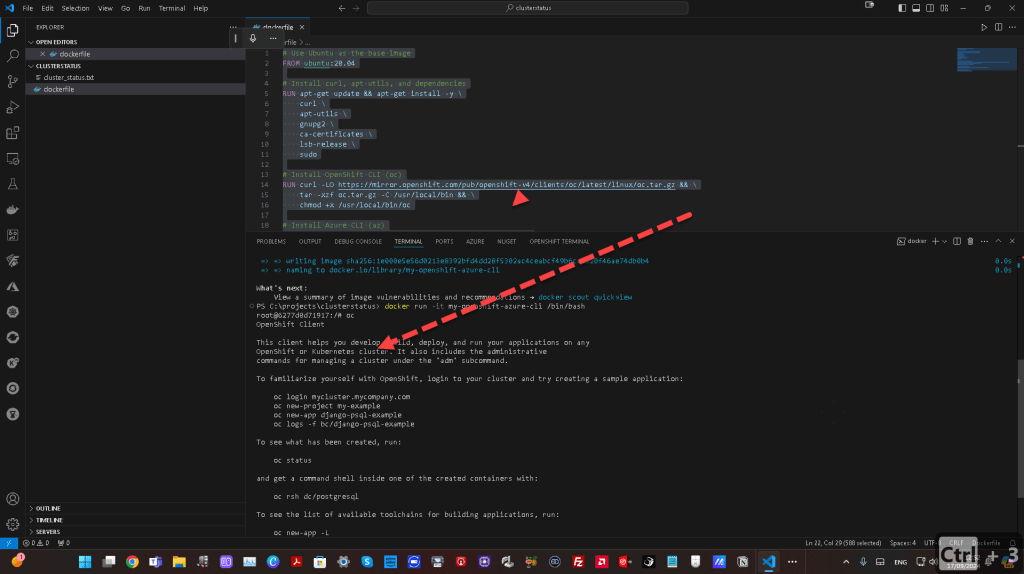Open the remote window indicator in status bar
Viewport: 1024px width, 574px height.
click(8, 543)
